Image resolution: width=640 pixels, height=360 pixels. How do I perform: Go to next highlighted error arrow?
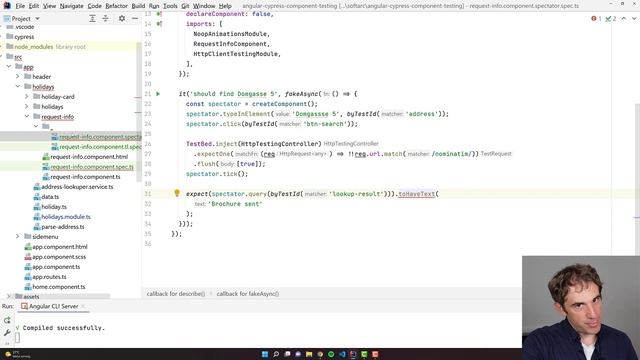coord(634,18)
